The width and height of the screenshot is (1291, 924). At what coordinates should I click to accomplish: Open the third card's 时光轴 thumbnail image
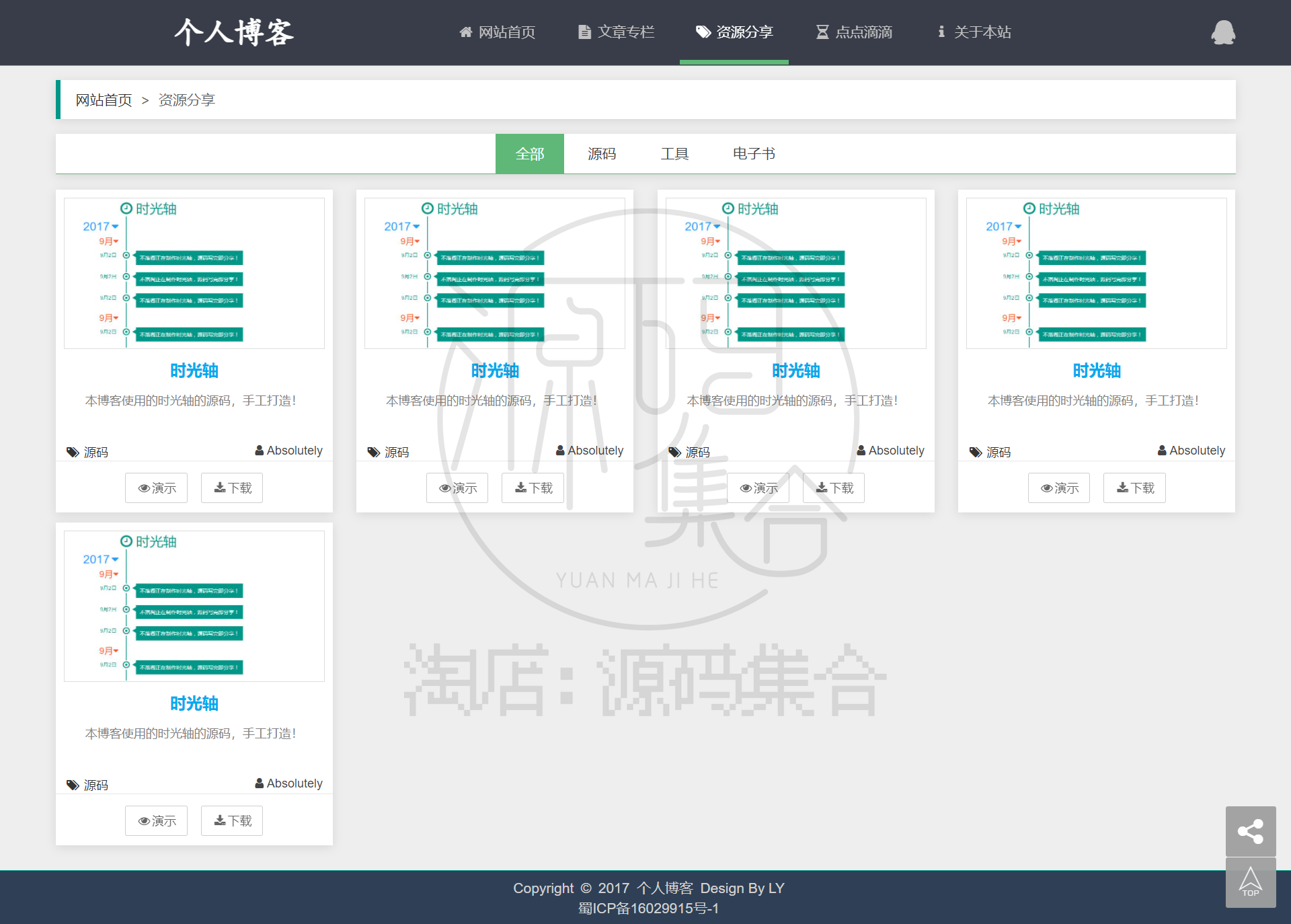click(x=796, y=273)
